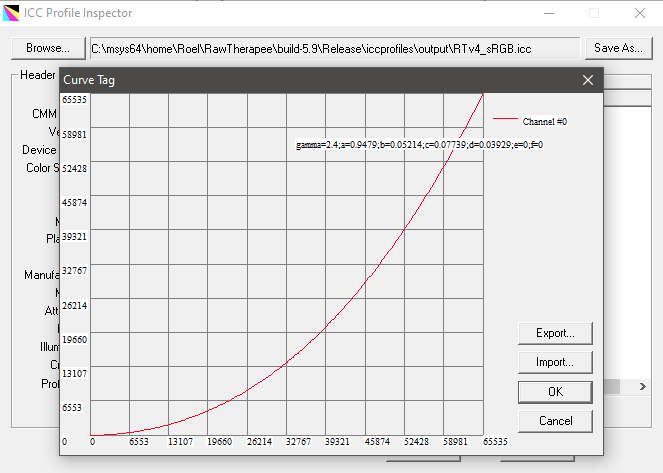Close the Curve Tag dialog

(x=587, y=80)
